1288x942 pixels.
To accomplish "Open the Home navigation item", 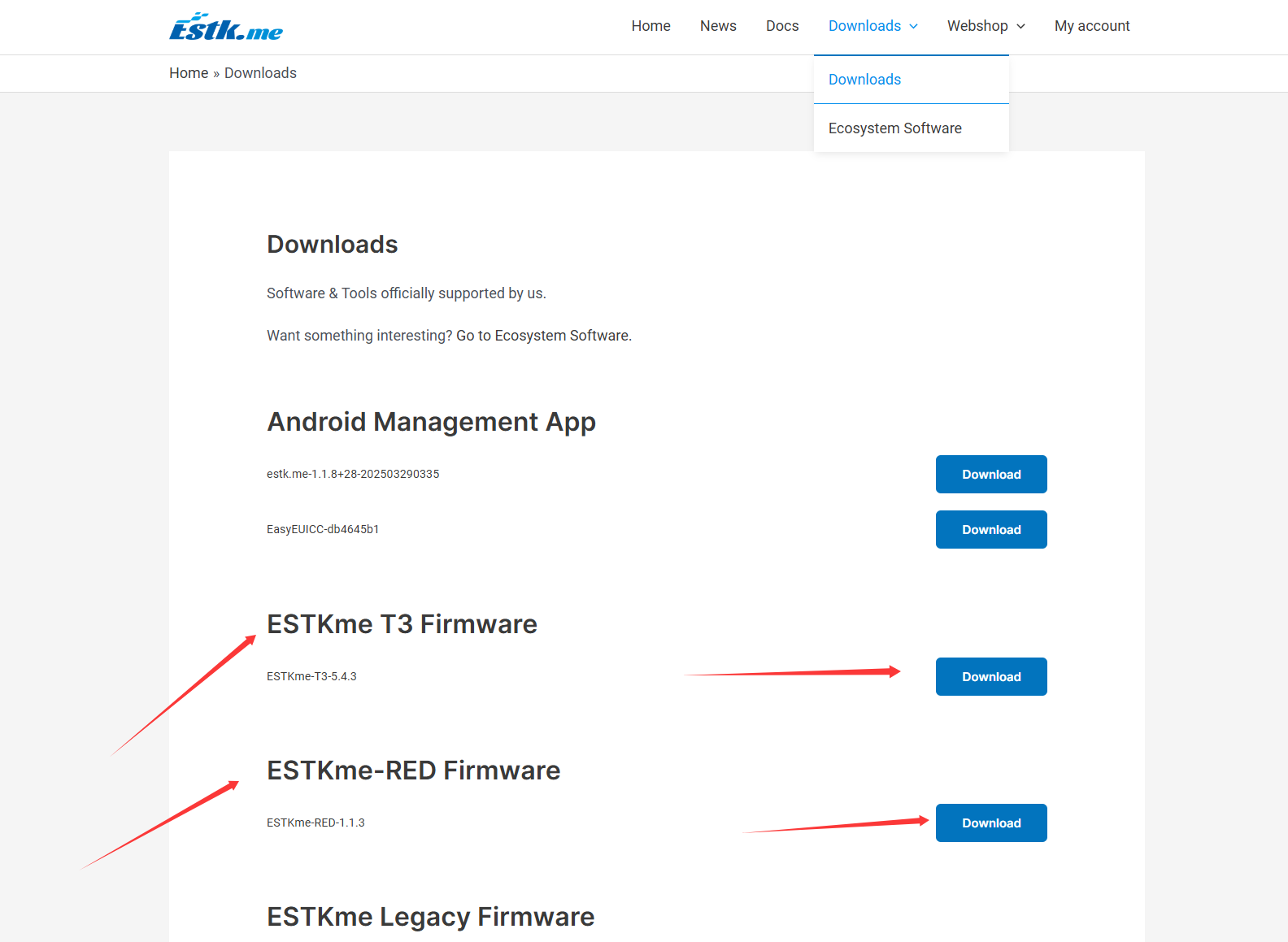I will 651,26.
